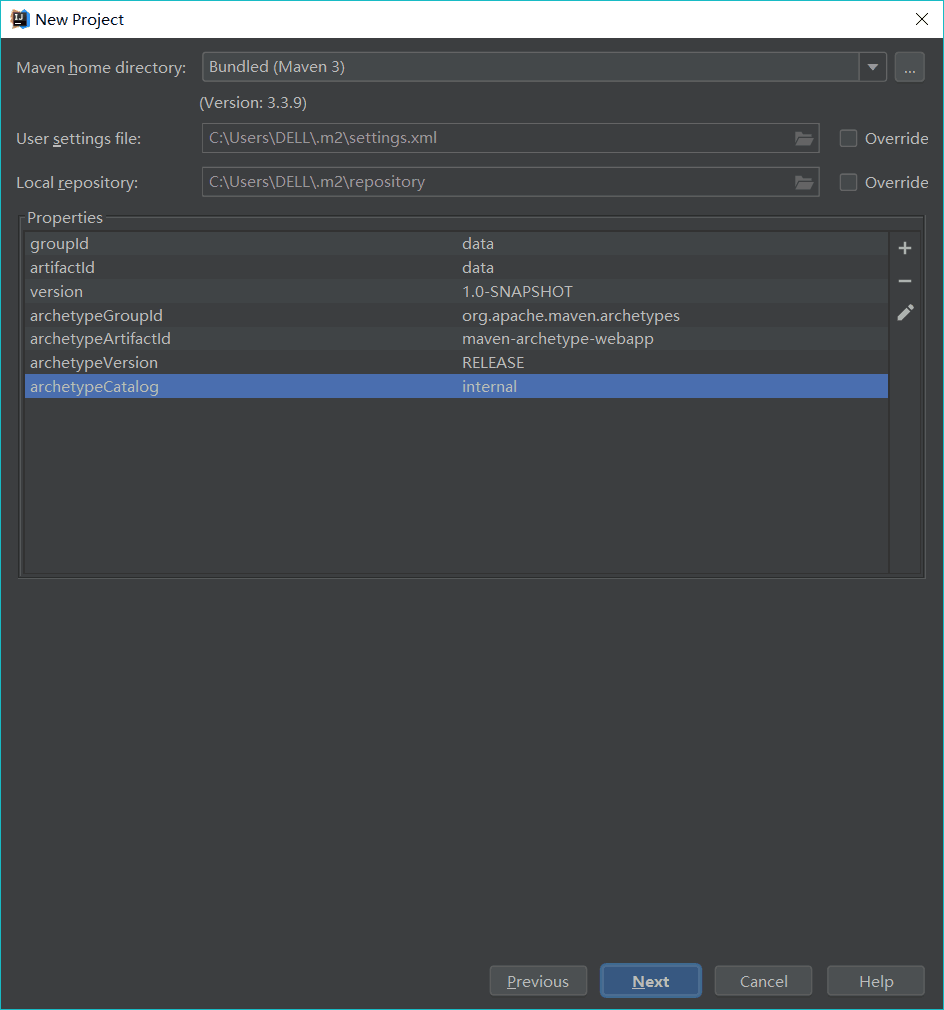Click the value RELEASE
The width and height of the screenshot is (944, 1010).
493,363
